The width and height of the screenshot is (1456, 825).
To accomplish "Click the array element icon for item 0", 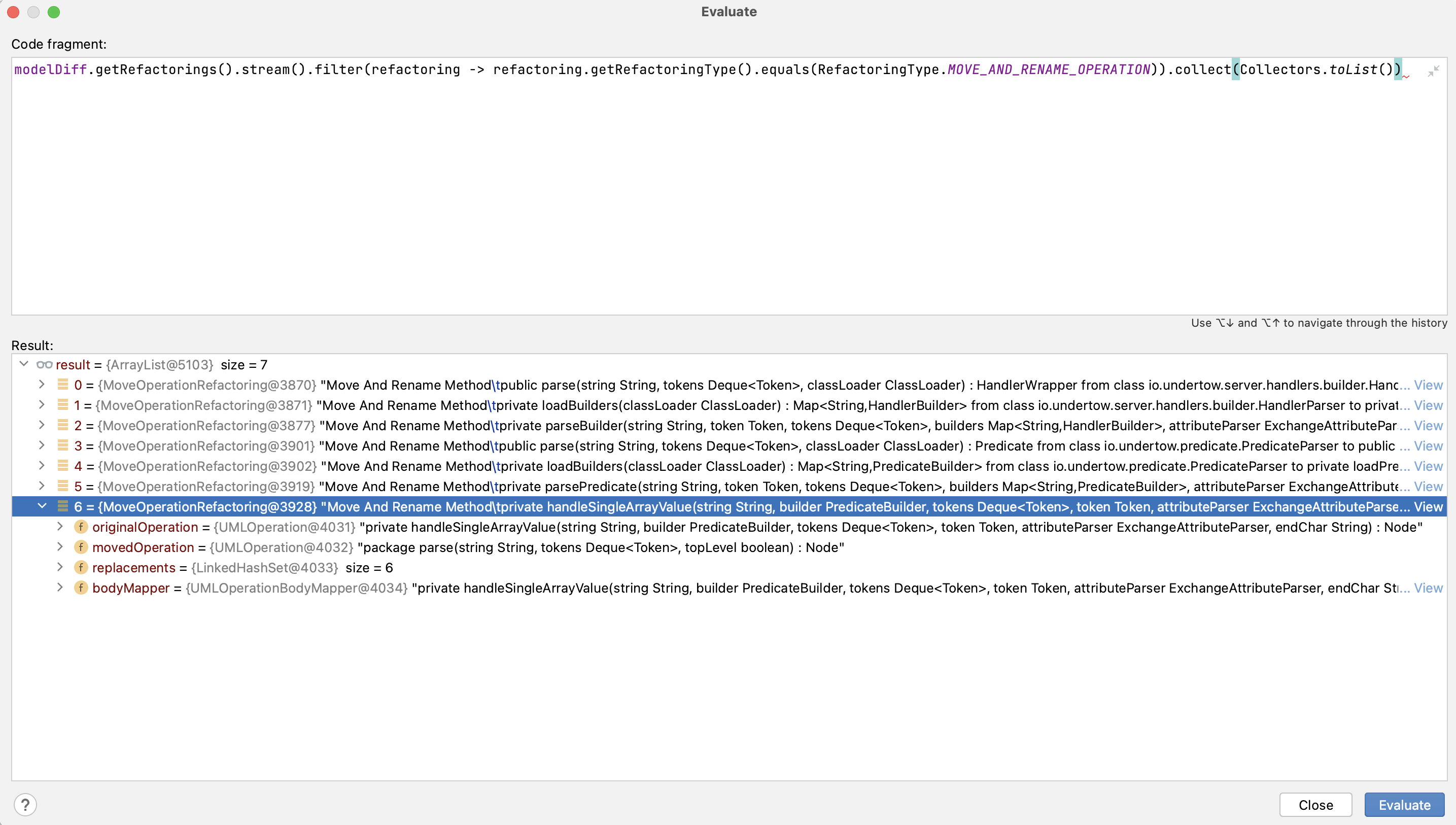I will pyautogui.click(x=63, y=385).
